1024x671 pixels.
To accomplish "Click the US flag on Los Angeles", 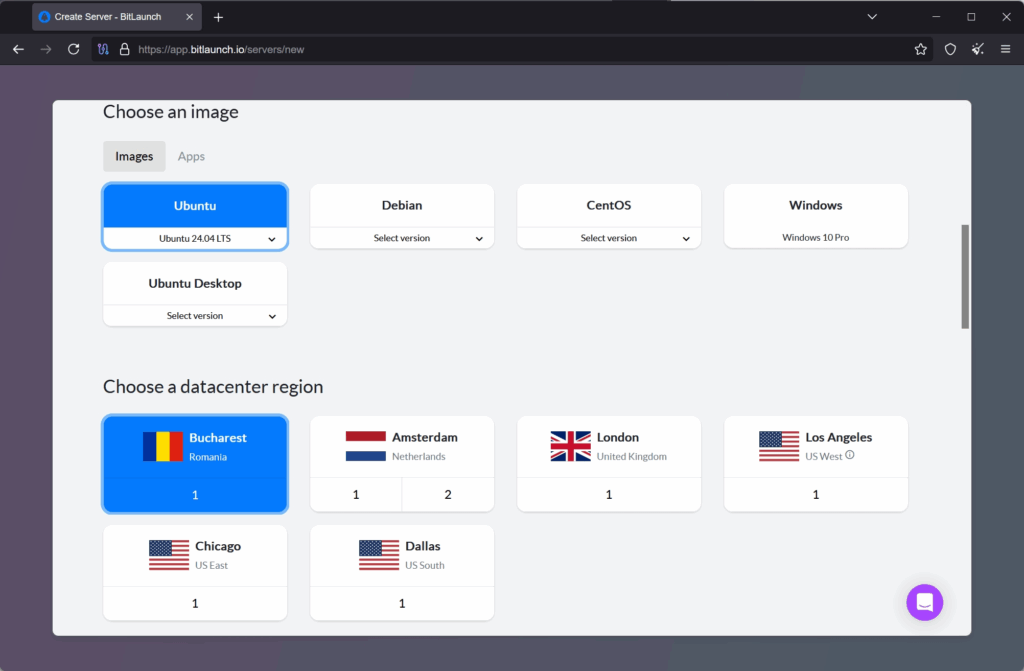I will (778, 446).
